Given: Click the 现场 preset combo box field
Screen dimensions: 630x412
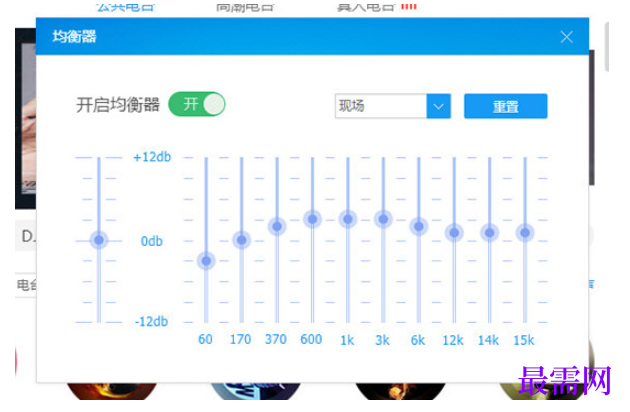Looking at the screenshot, I should [393, 106].
